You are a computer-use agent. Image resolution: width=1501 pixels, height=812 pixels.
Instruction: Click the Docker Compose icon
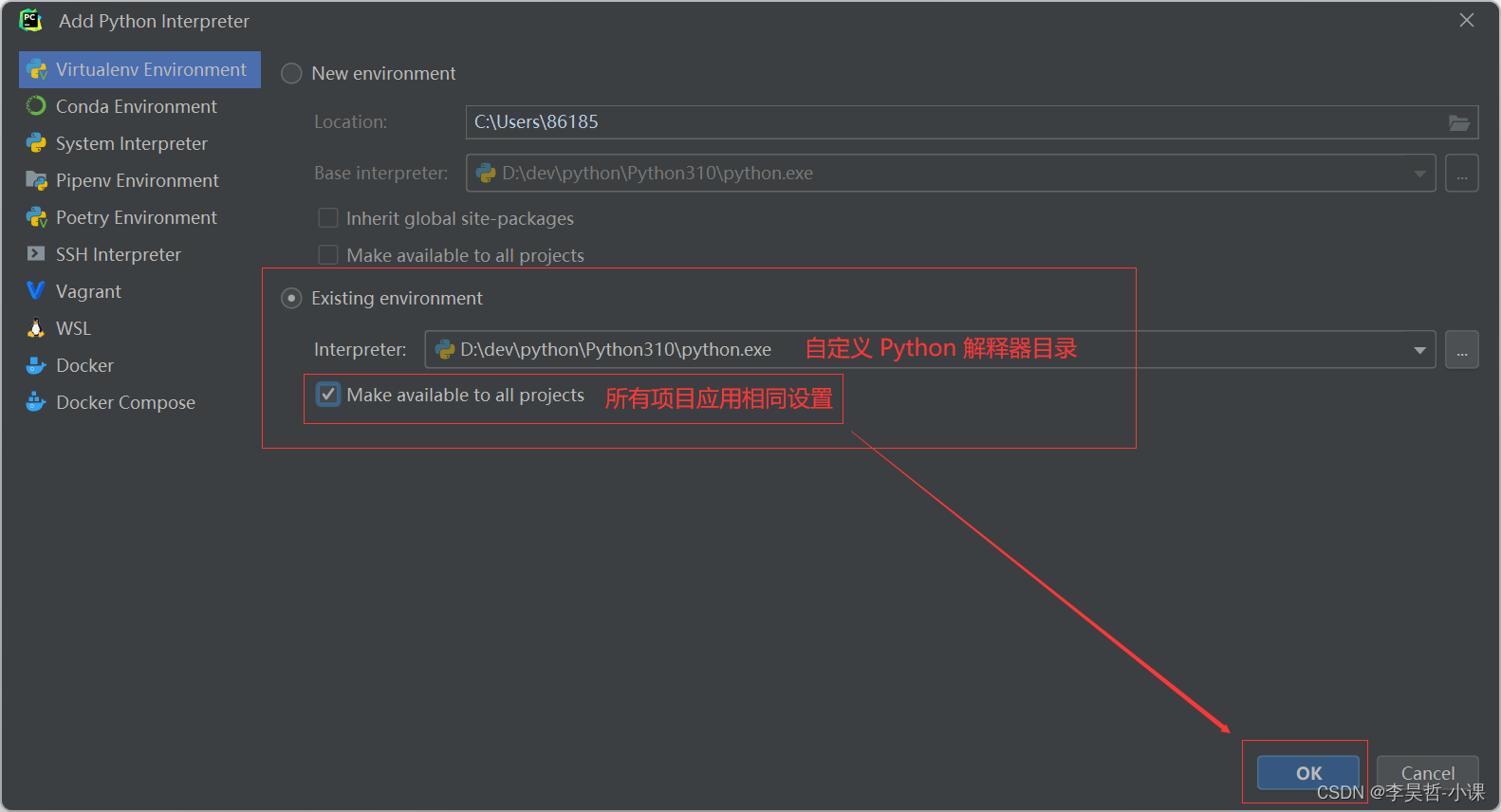36,402
